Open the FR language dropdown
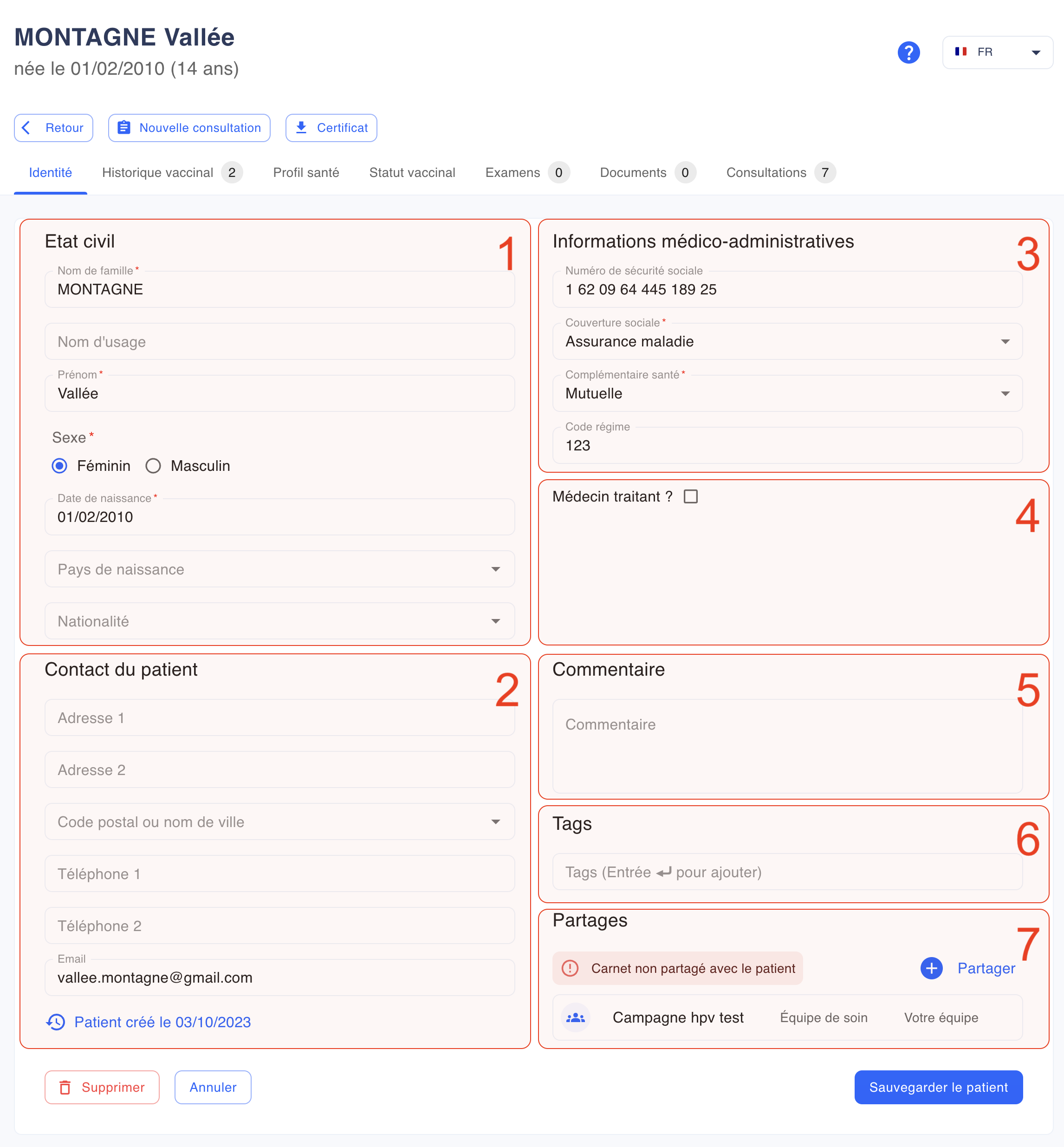The height and width of the screenshot is (1147, 1064). [997, 52]
